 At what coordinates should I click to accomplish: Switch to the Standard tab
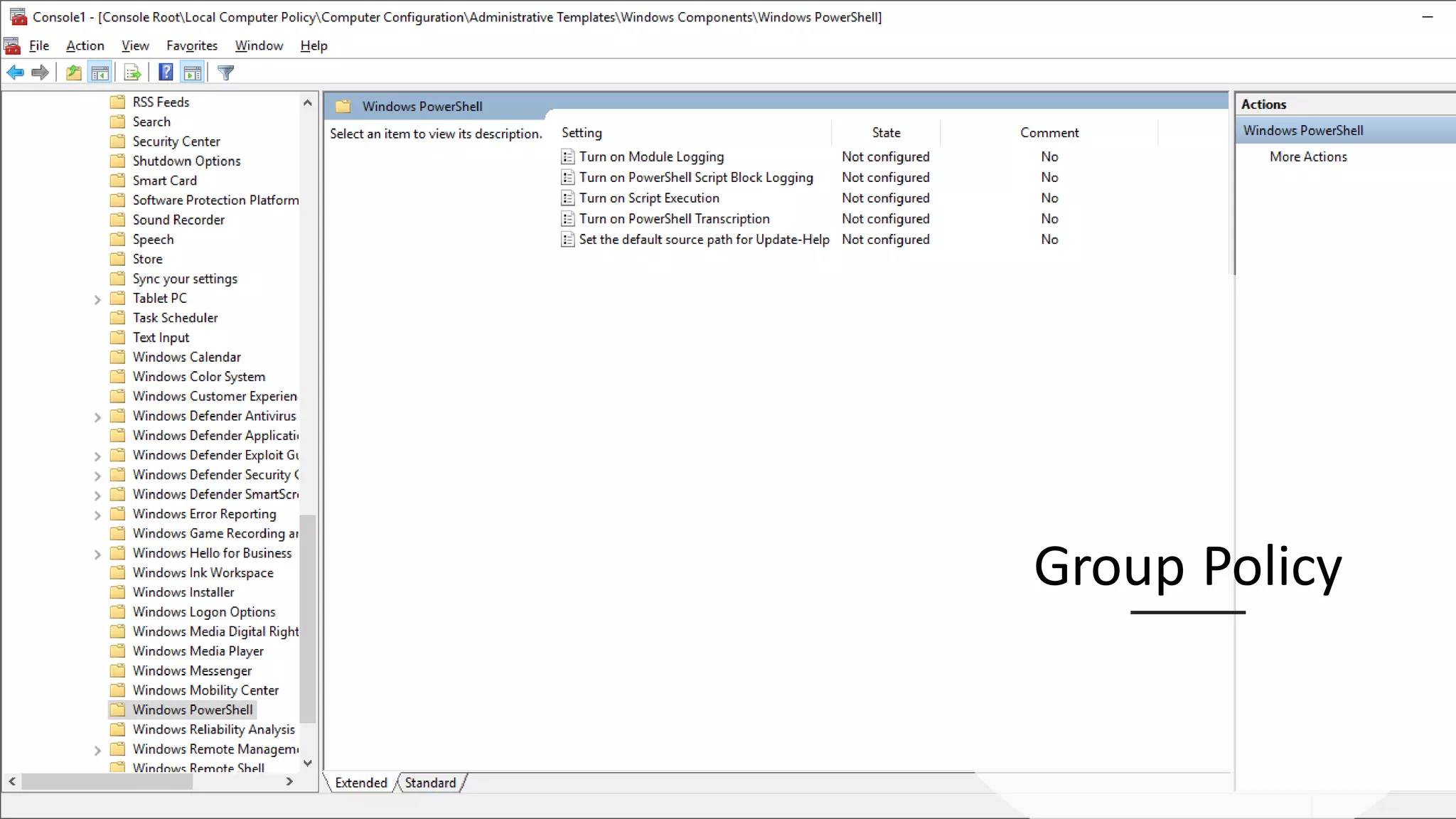[x=430, y=783]
